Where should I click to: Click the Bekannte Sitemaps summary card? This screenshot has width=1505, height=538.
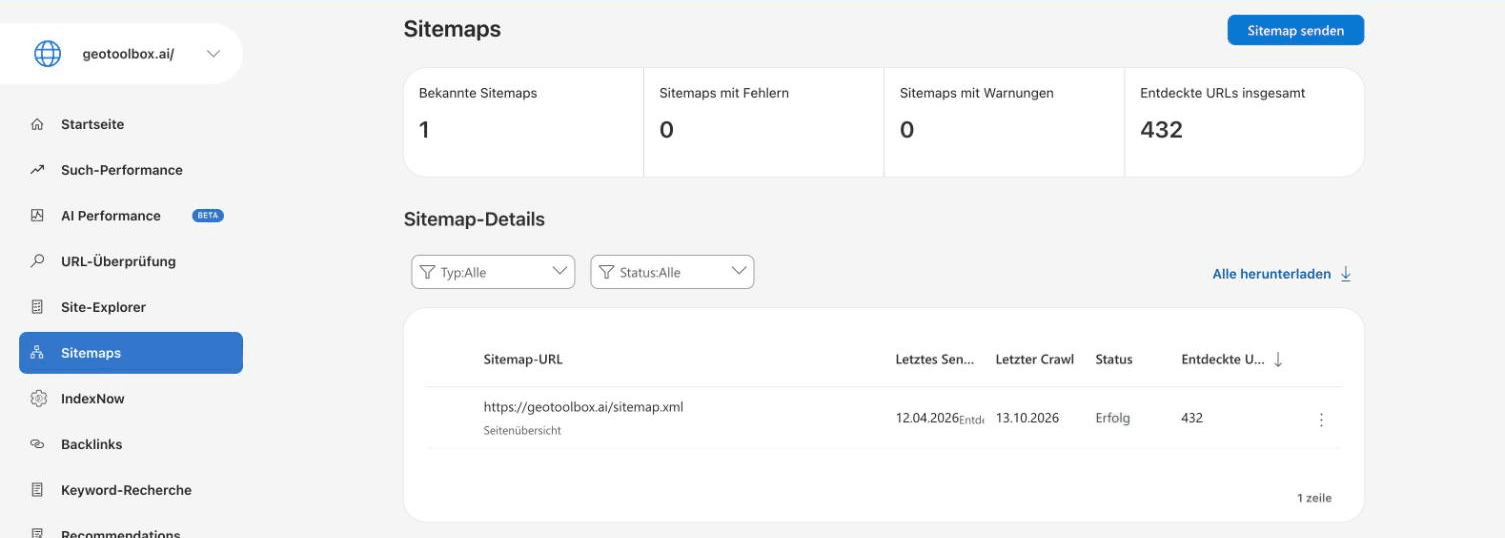[x=523, y=122]
